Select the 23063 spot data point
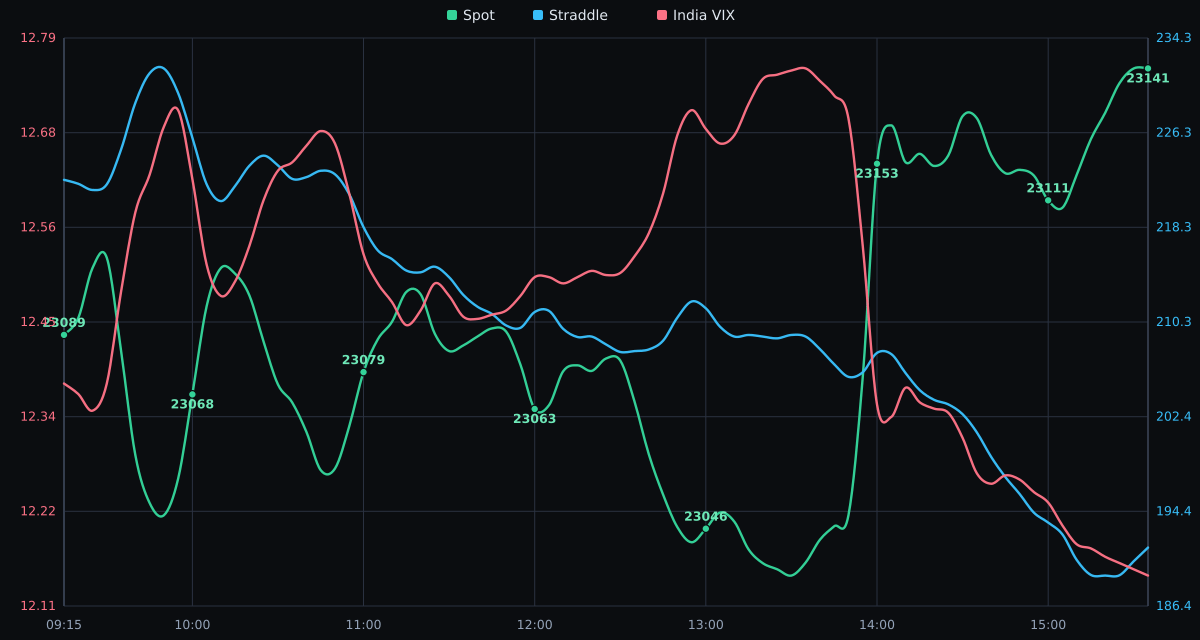Viewport: 1200px width, 640px height. coord(534,409)
